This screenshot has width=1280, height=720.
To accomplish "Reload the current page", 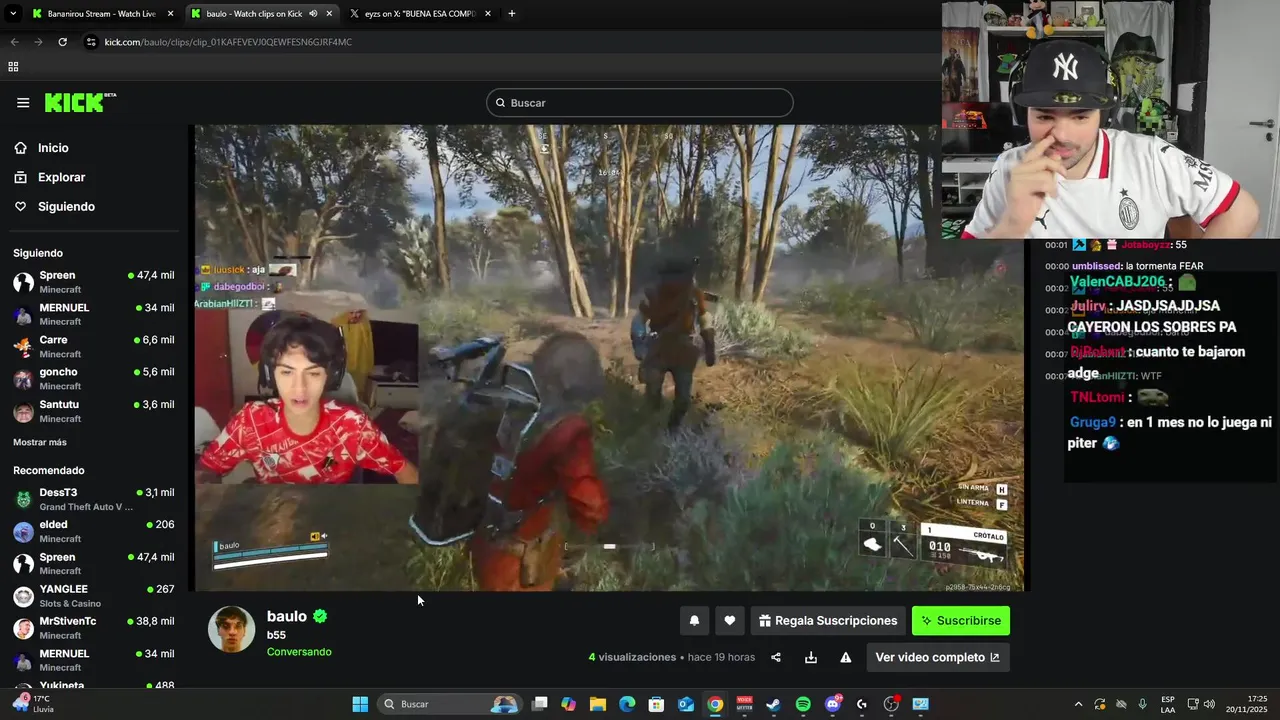I will point(62,42).
